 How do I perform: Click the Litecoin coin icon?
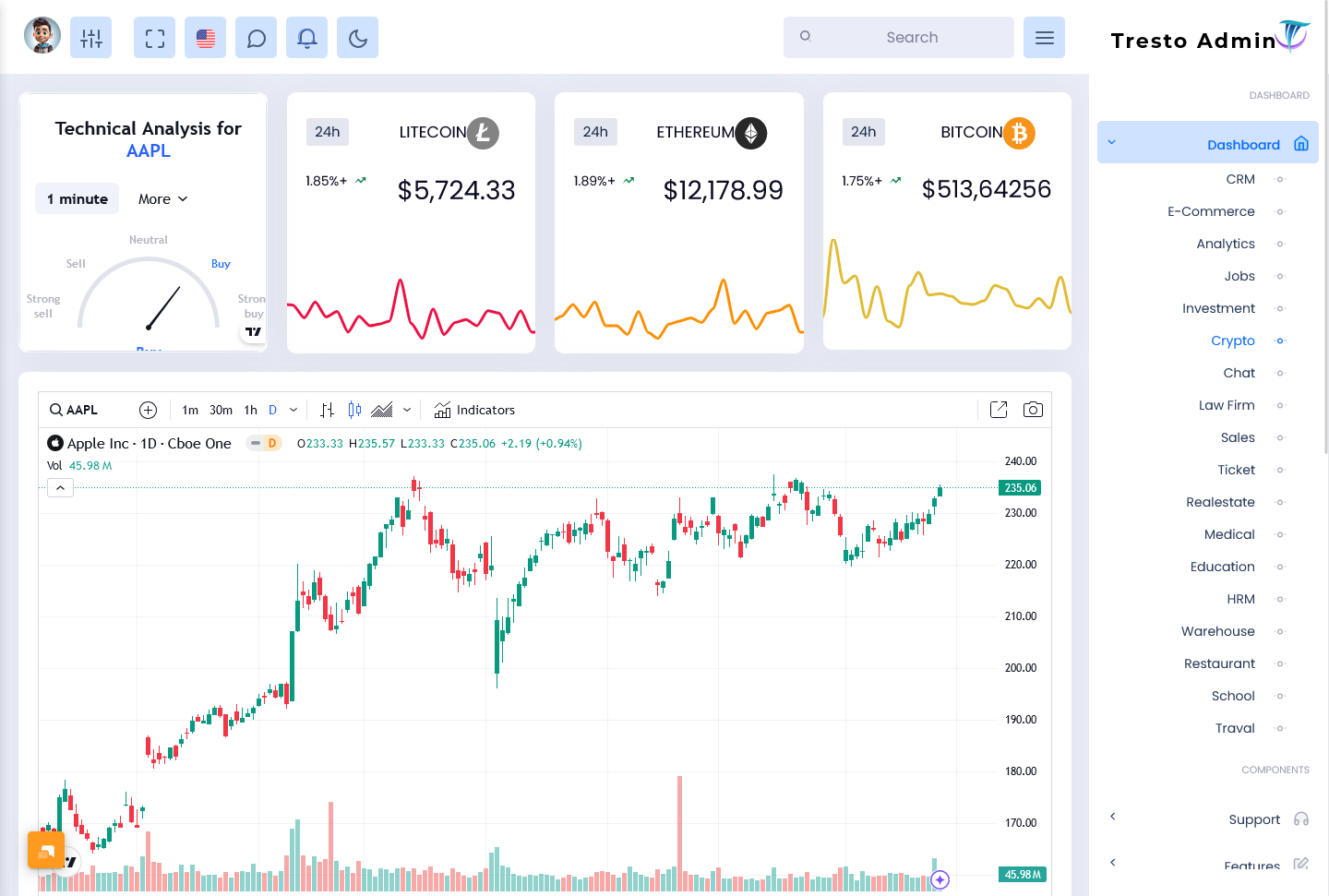[x=483, y=133]
